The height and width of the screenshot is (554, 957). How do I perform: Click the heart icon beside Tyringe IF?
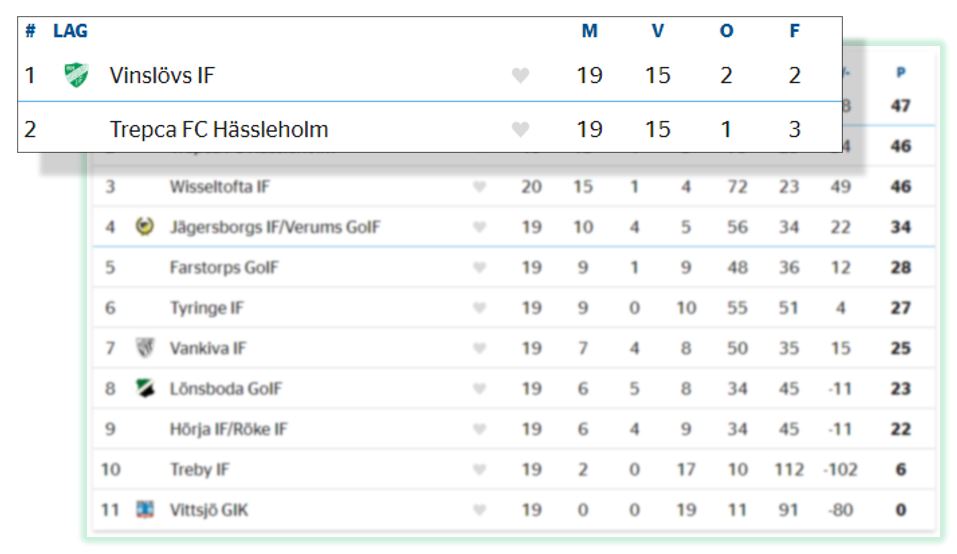[480, 308]
